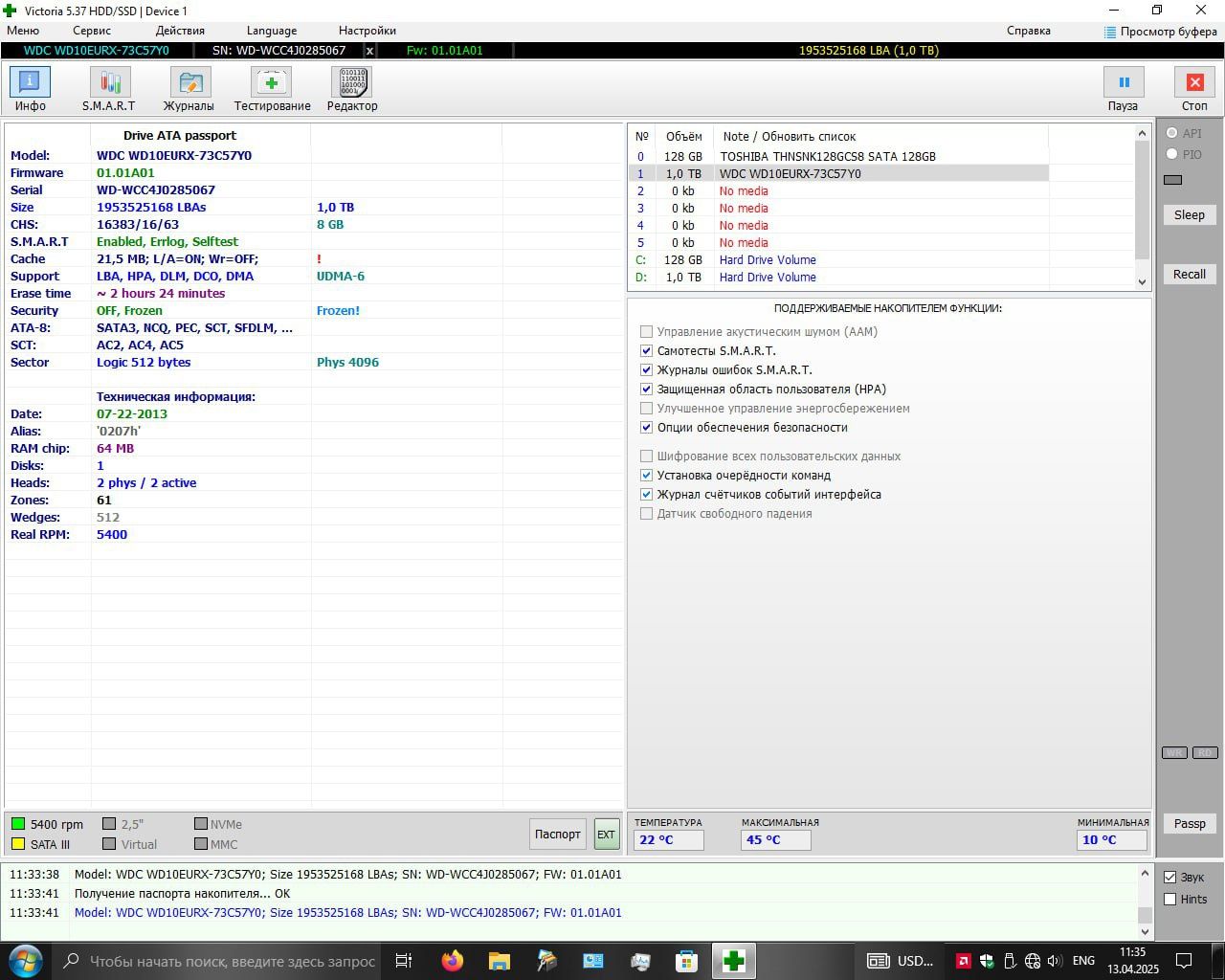Enable the Hints checkbox
The height and width of the screenshot is (980, 1225).
(1169, 900)
